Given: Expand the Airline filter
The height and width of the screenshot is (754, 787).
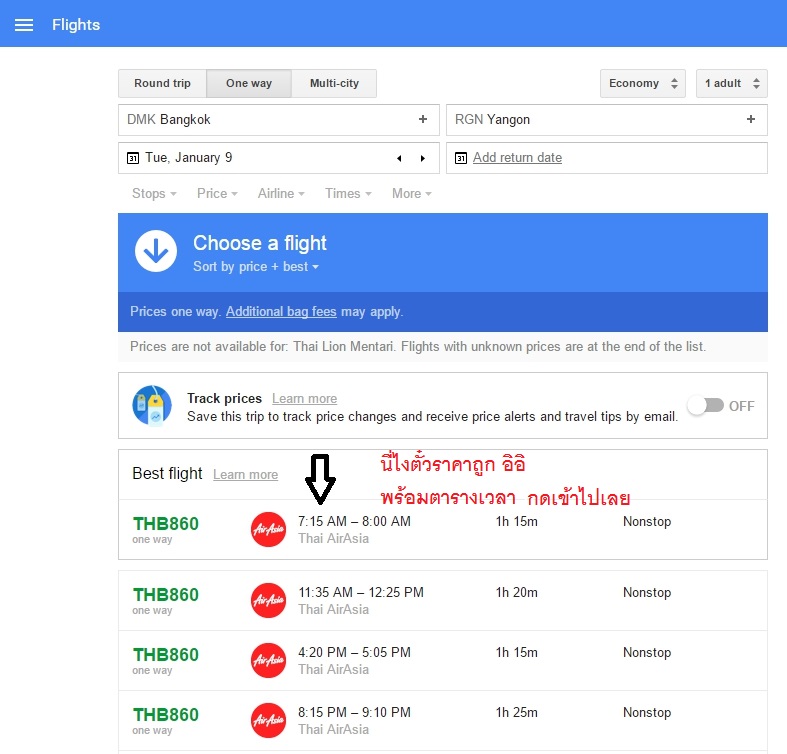Looking at the screenshot, I should point(281,194).
